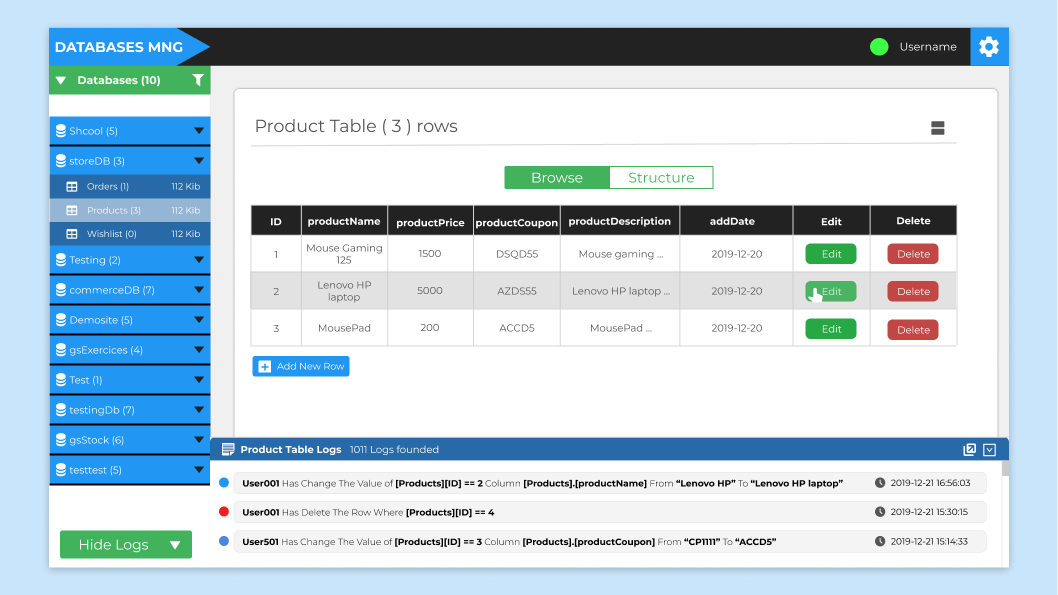Image resolution: width=1058 pixels, height=595 pixels.
Task: Click the database icon beside gsStock
Action: tap(61, 439)
